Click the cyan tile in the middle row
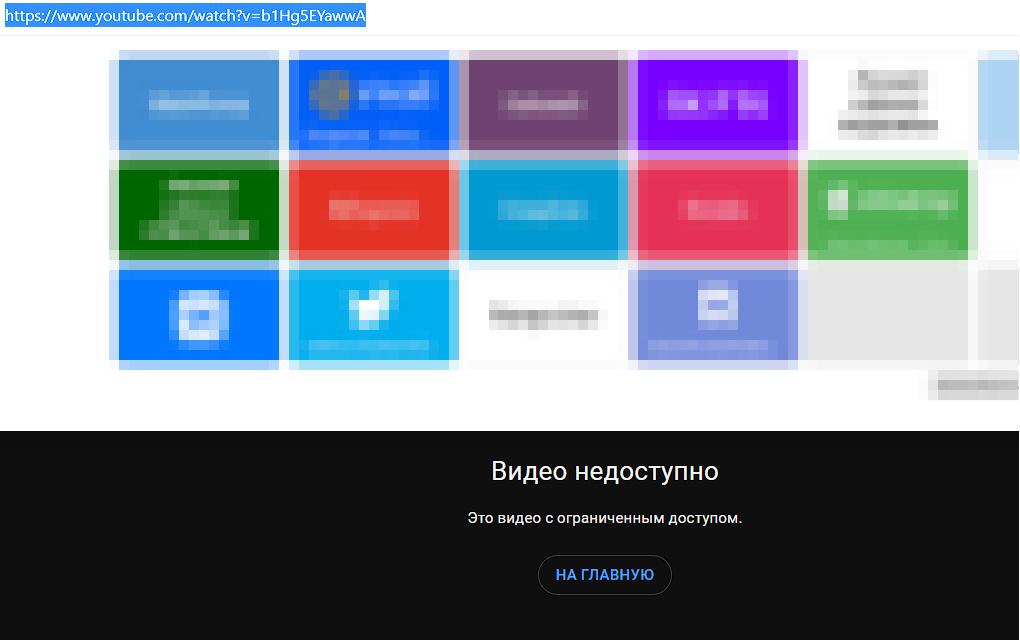The width and height of the screenshot is (1020, 640). 545,210
